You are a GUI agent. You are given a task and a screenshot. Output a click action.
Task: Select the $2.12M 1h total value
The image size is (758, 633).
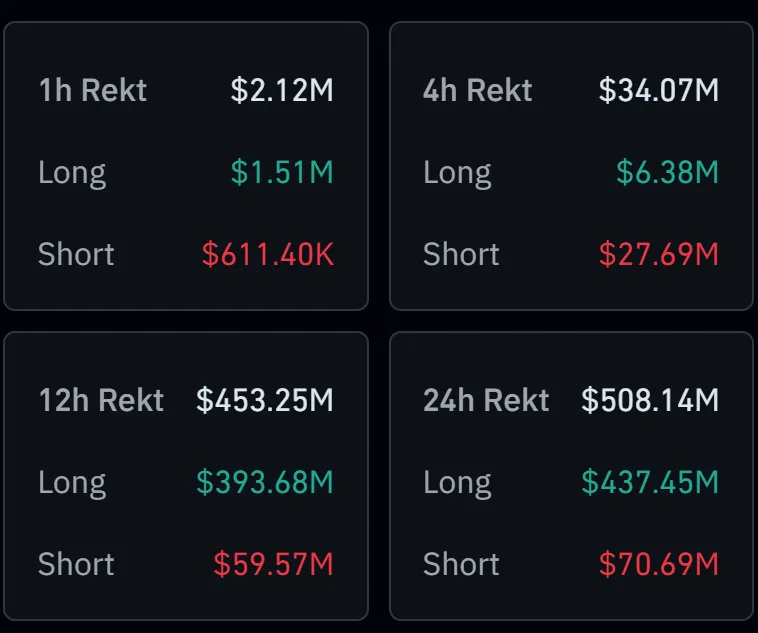coord(282,90)
